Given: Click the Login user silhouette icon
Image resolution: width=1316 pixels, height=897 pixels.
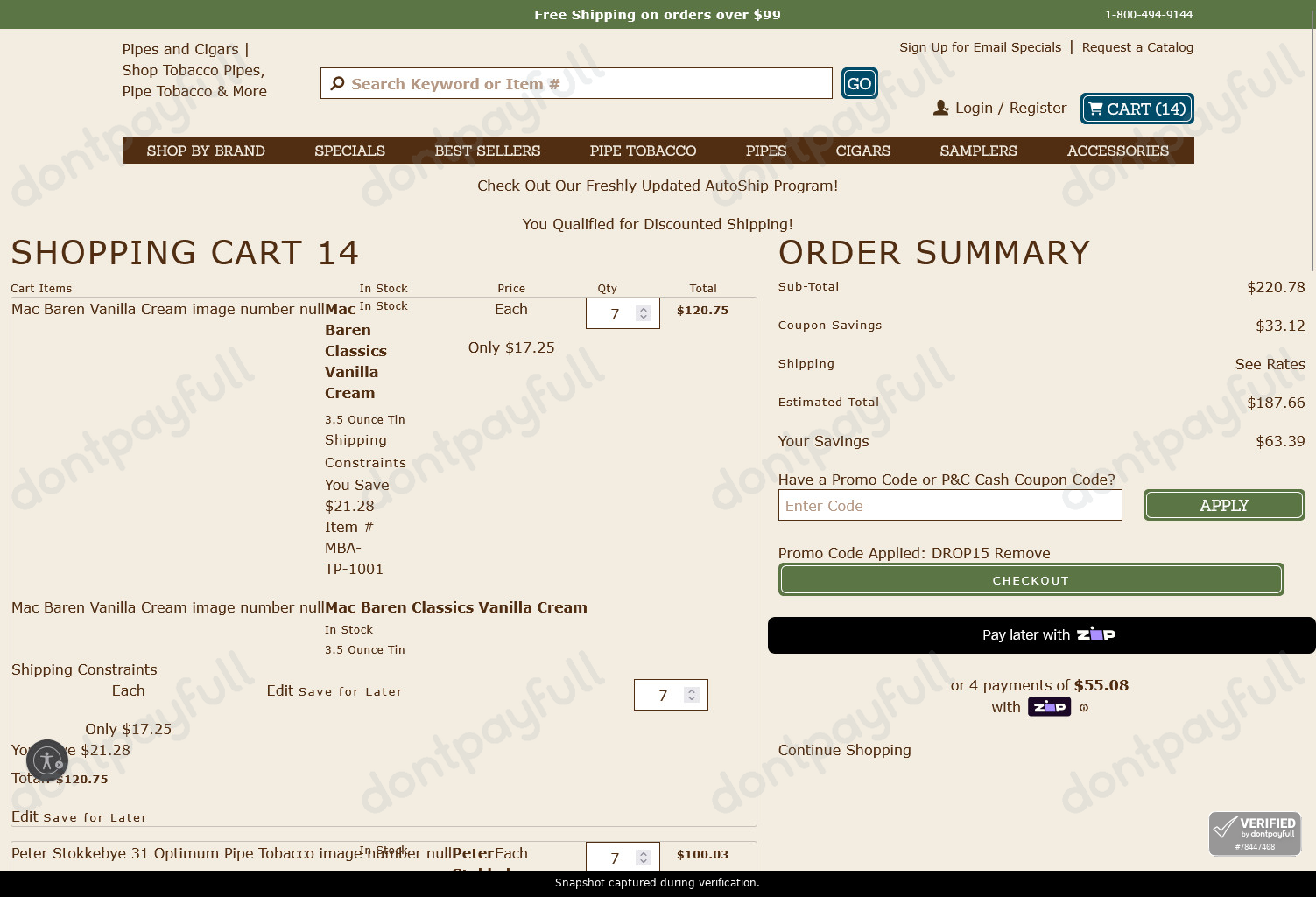Looking at the screenshot, I should [941, 108].
